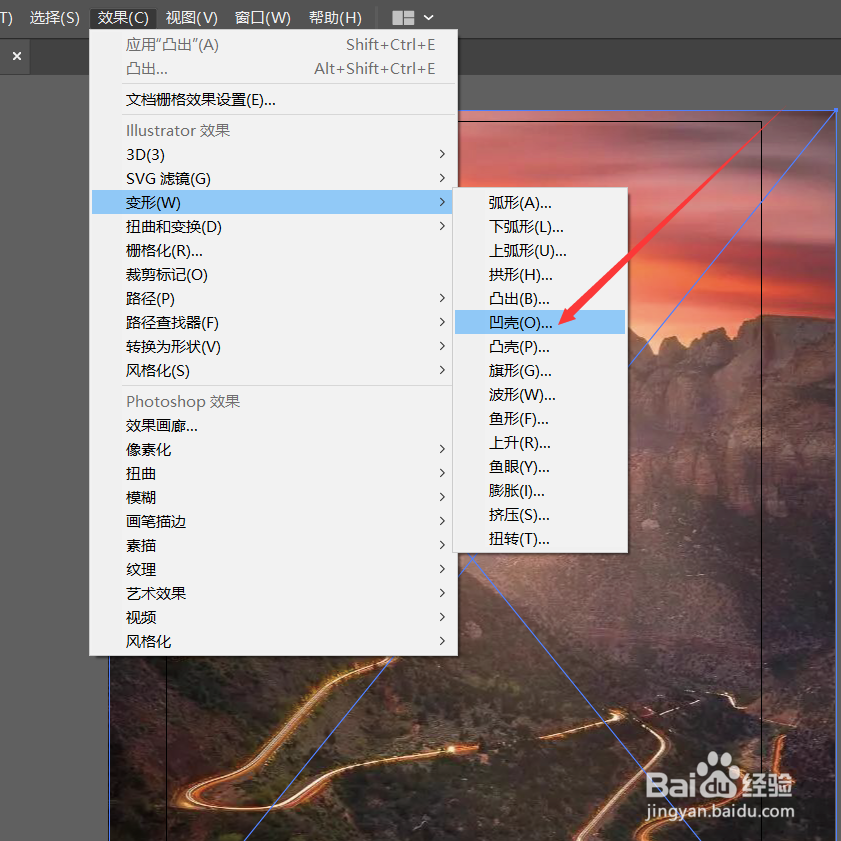
Task: Select 拱形(H)... warp option
Action: click(540, 275)
